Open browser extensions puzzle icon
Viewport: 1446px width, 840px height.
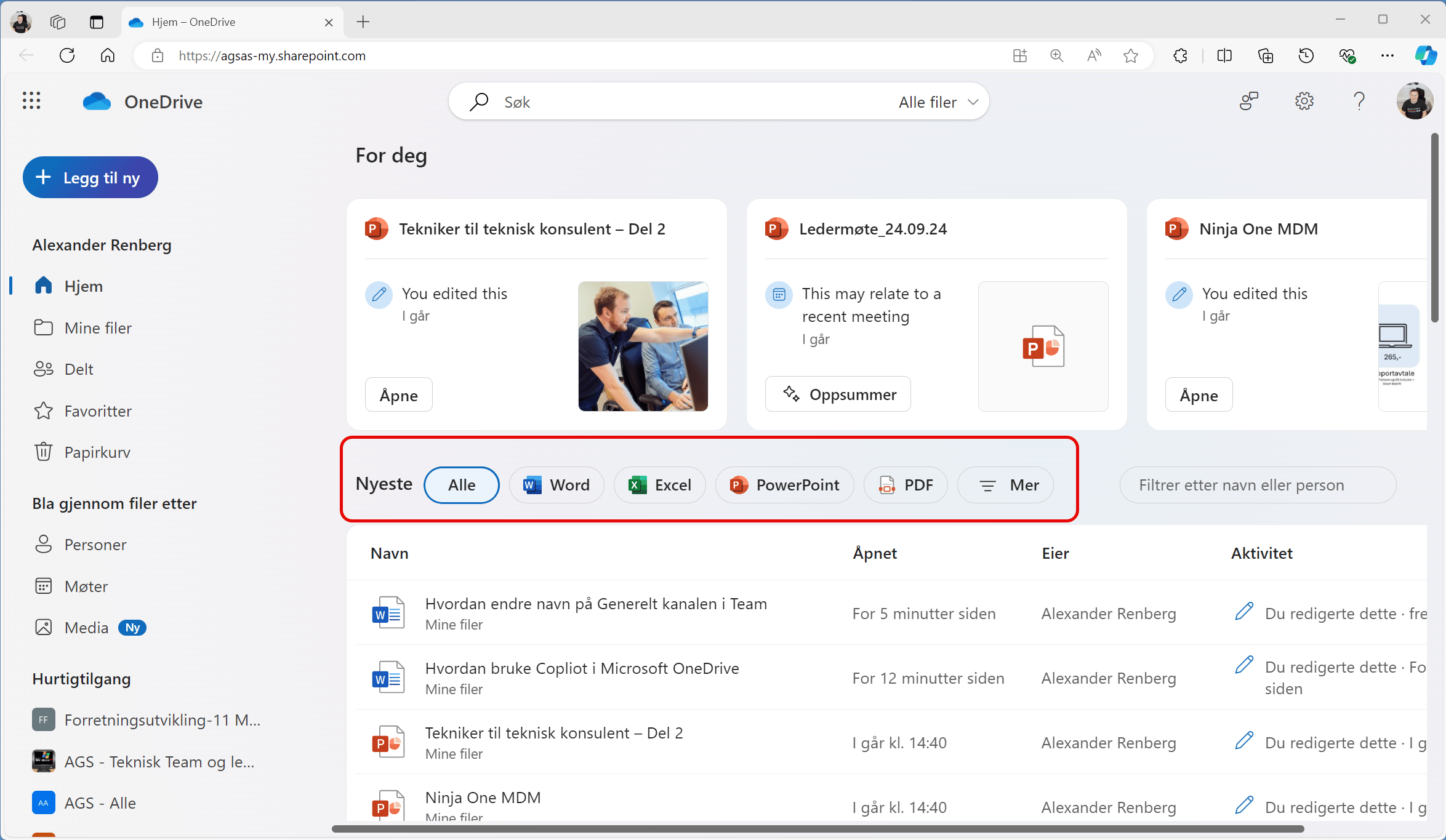pos(1180,56)
